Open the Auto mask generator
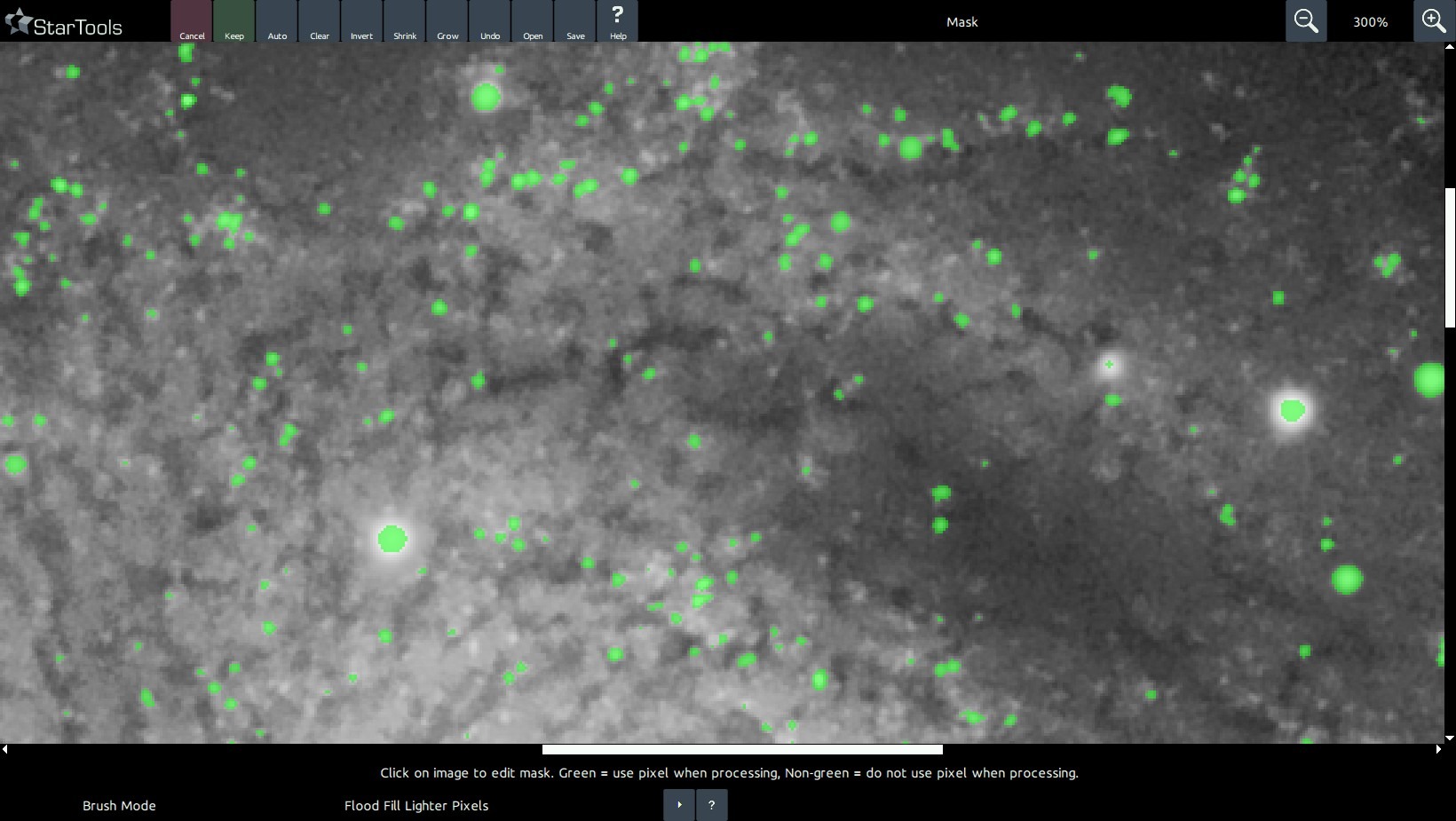 [277, 21]
